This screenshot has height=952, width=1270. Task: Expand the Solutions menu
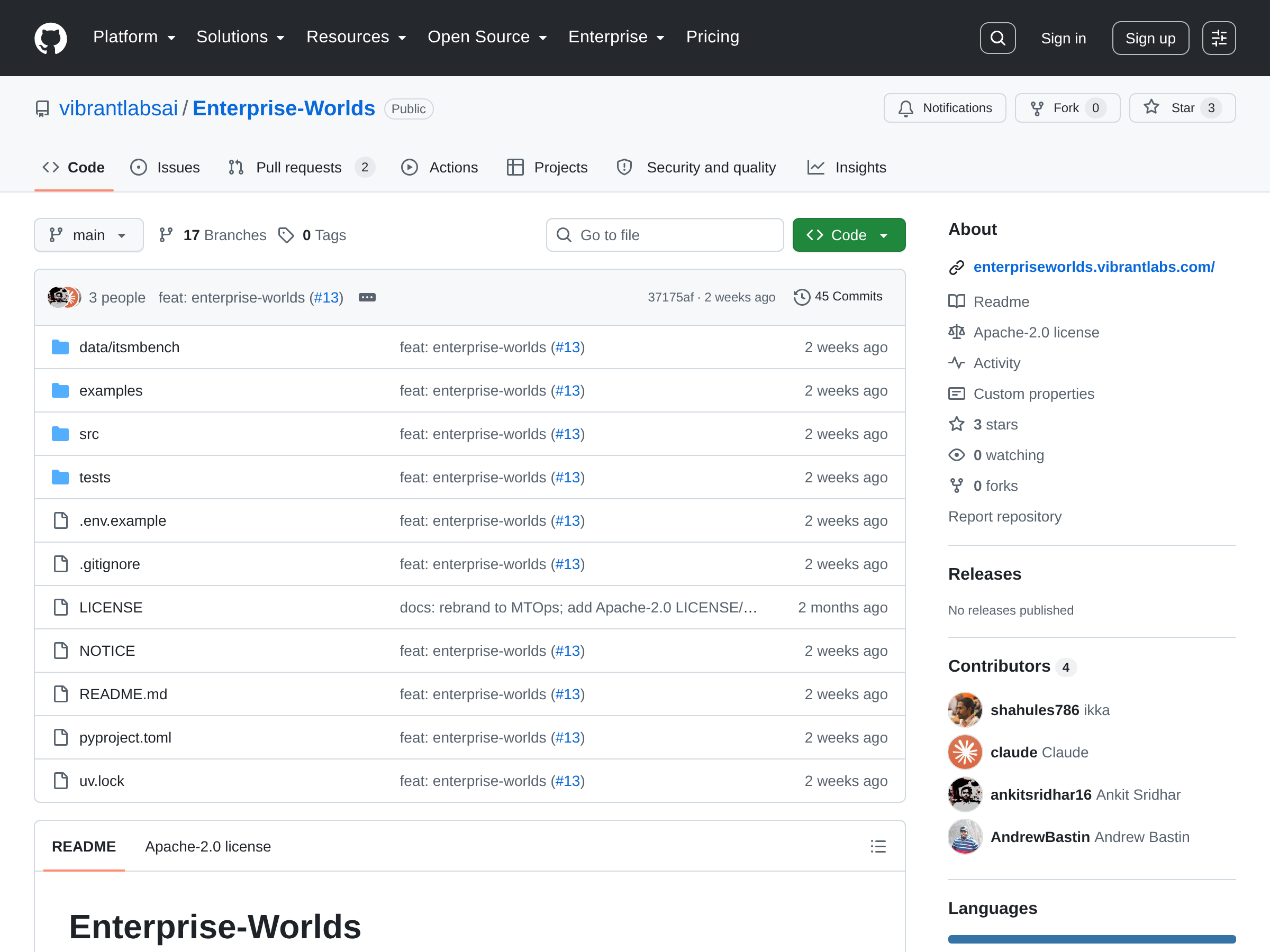click(x=241, y=38)
